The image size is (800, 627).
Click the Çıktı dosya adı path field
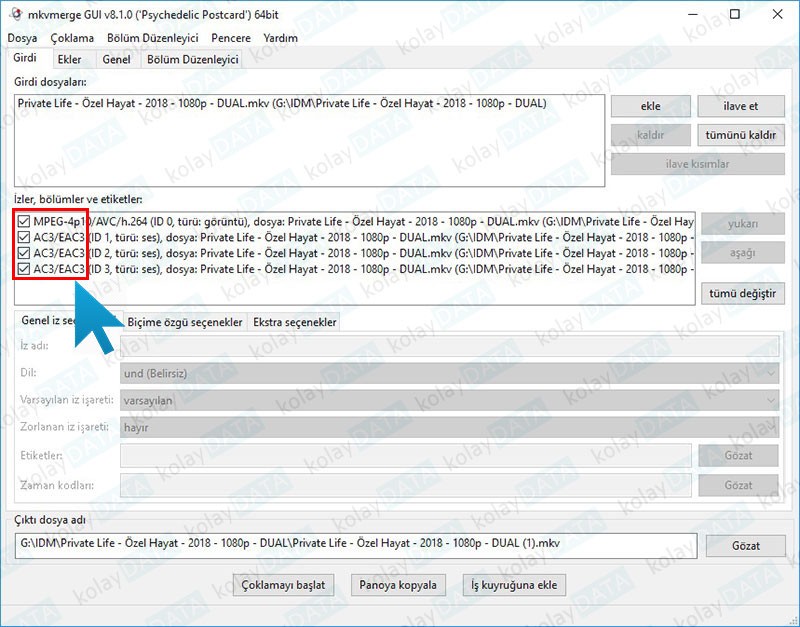point(355,545)
